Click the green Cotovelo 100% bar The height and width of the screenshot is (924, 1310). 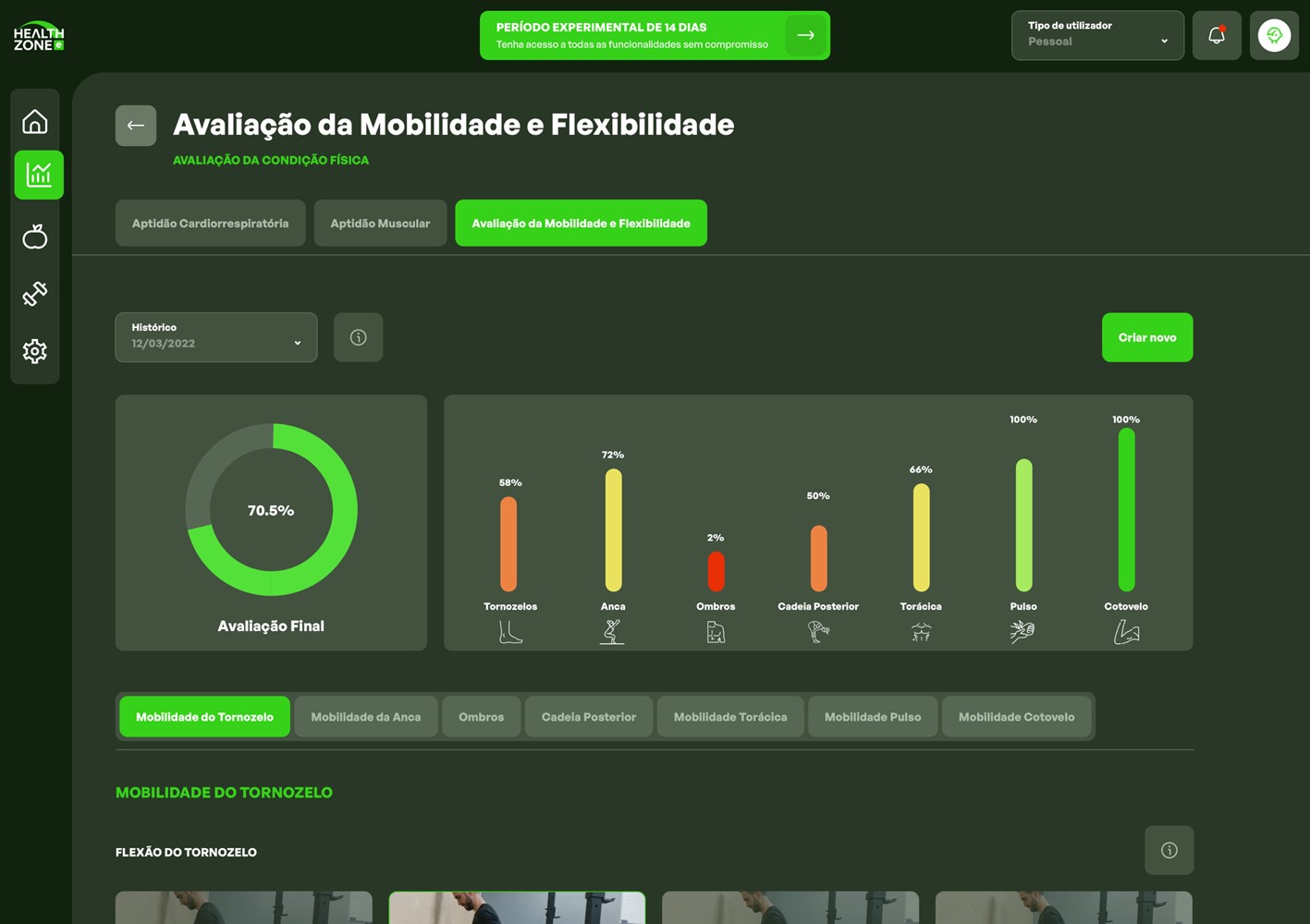[1126, 509]
